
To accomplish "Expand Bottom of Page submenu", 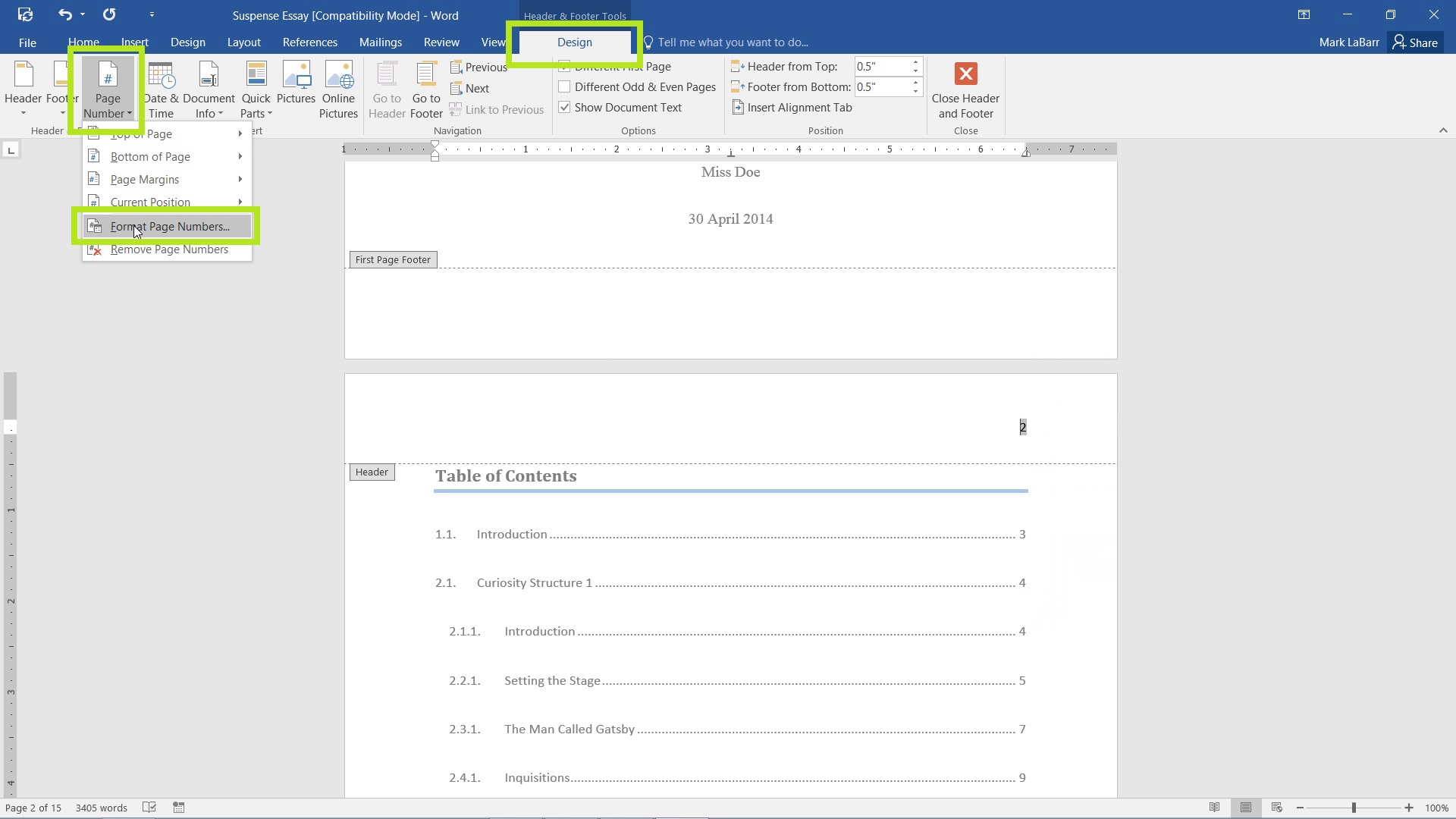I will (x=167, y=157).
